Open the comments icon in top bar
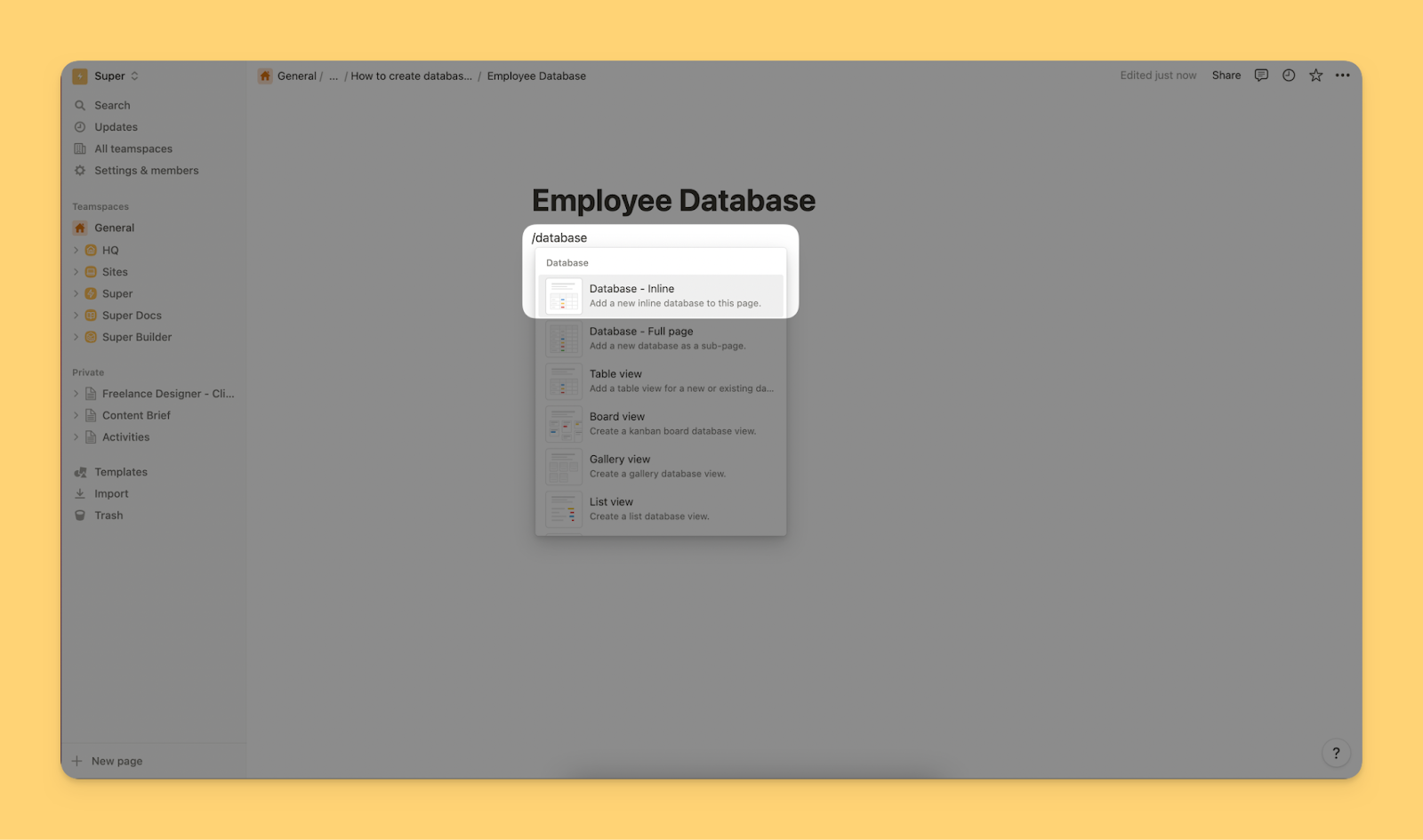The height and width of the screenshot is (840, 1423). pos(1261,76)
